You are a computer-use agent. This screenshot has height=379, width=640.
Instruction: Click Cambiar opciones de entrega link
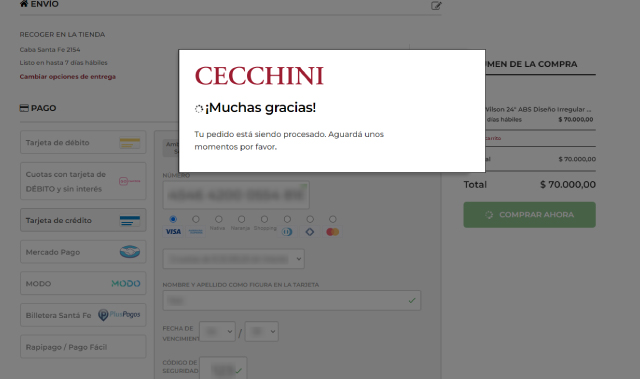[68, 76]
